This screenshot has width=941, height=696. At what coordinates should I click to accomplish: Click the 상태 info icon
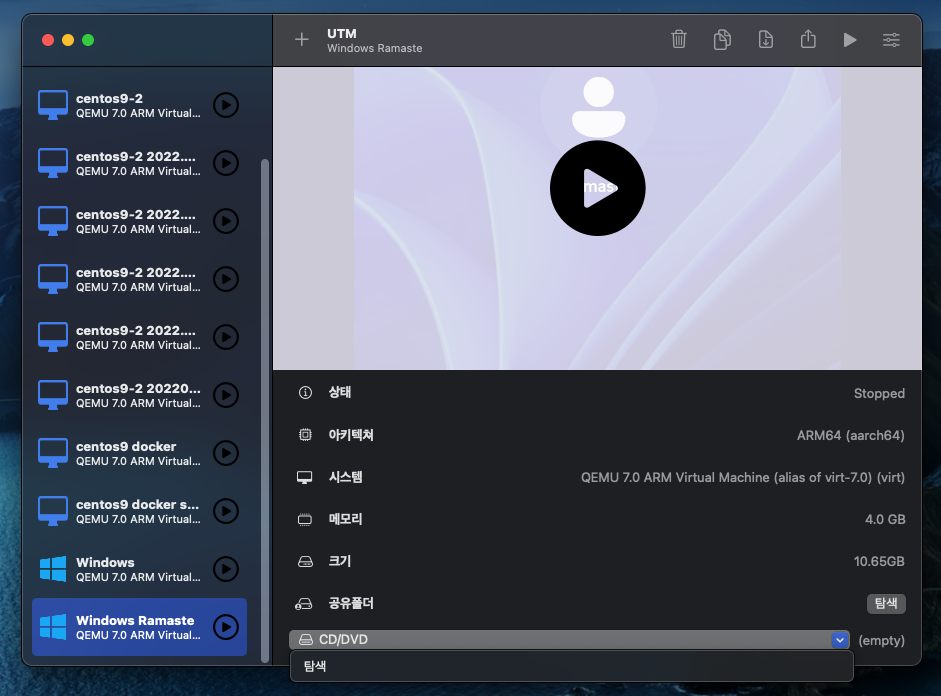pyautogui.click(x=305, y=392)
